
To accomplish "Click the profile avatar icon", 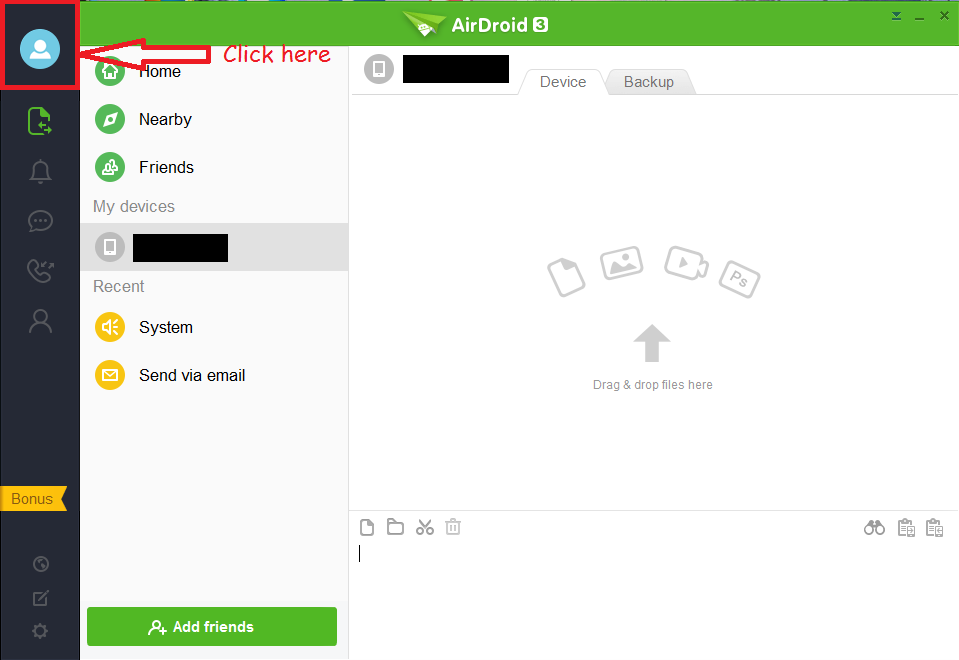I will (40, 48).
